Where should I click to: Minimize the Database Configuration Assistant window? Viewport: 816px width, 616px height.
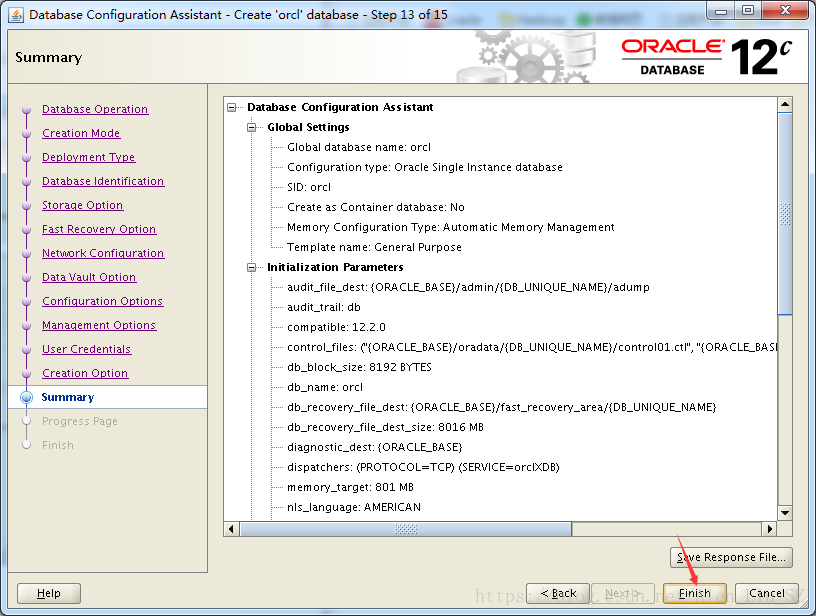coord(721,10)
